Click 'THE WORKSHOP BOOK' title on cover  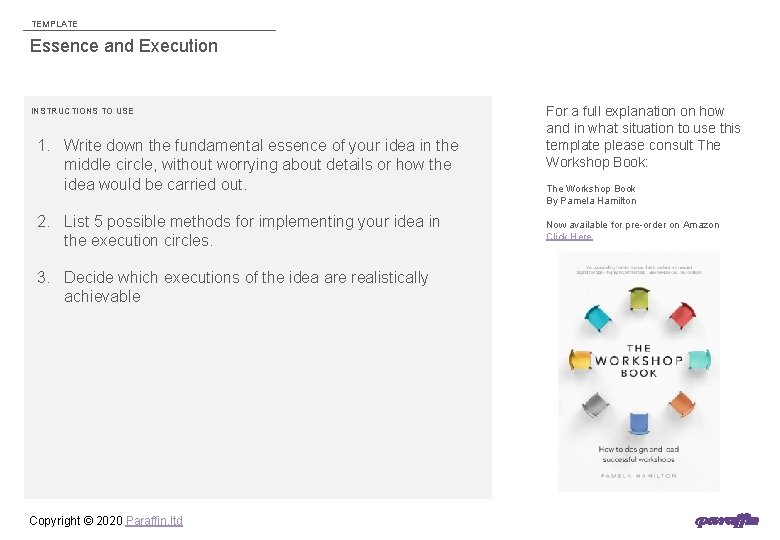(x=639, y=361)
